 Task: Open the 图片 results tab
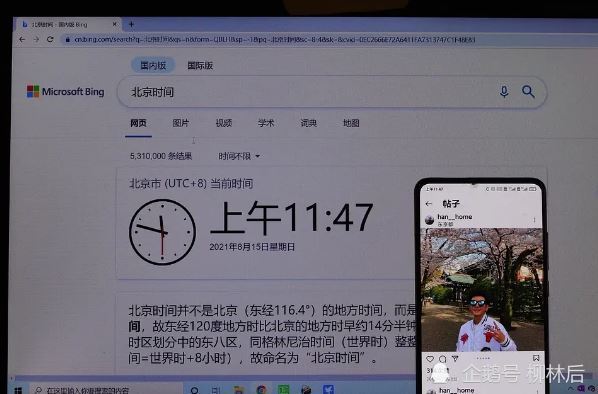coord(180,123)
